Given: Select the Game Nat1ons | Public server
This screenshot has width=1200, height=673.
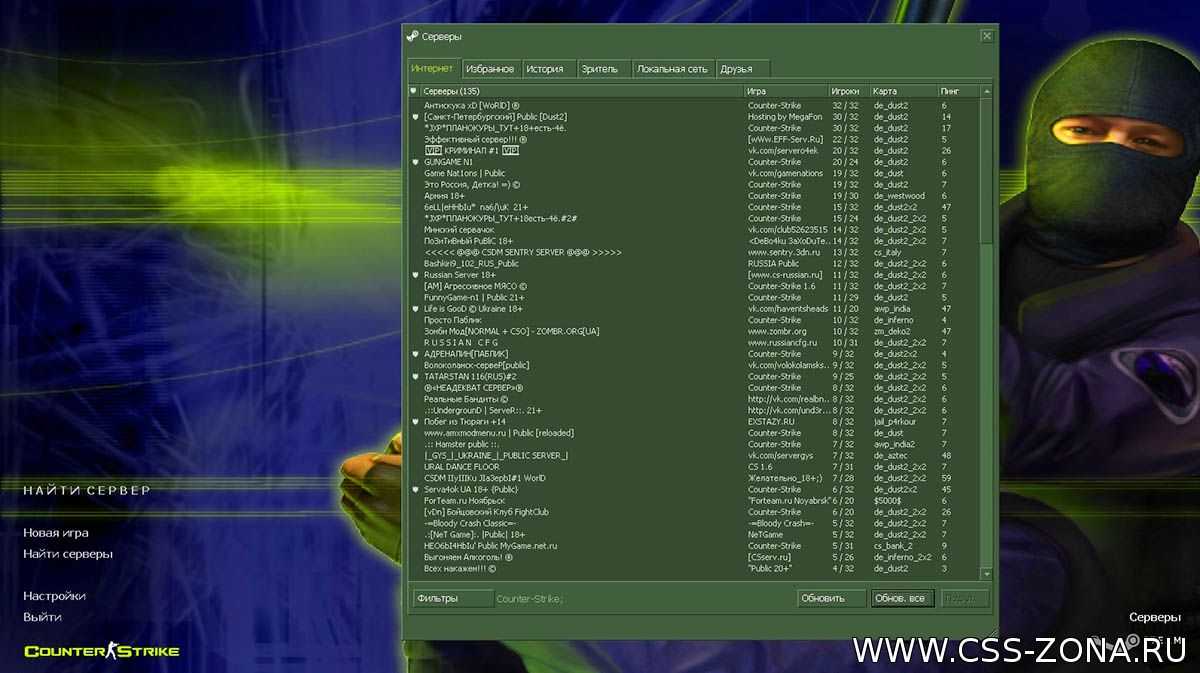Looking at the screenshot, I should point(695,173).
